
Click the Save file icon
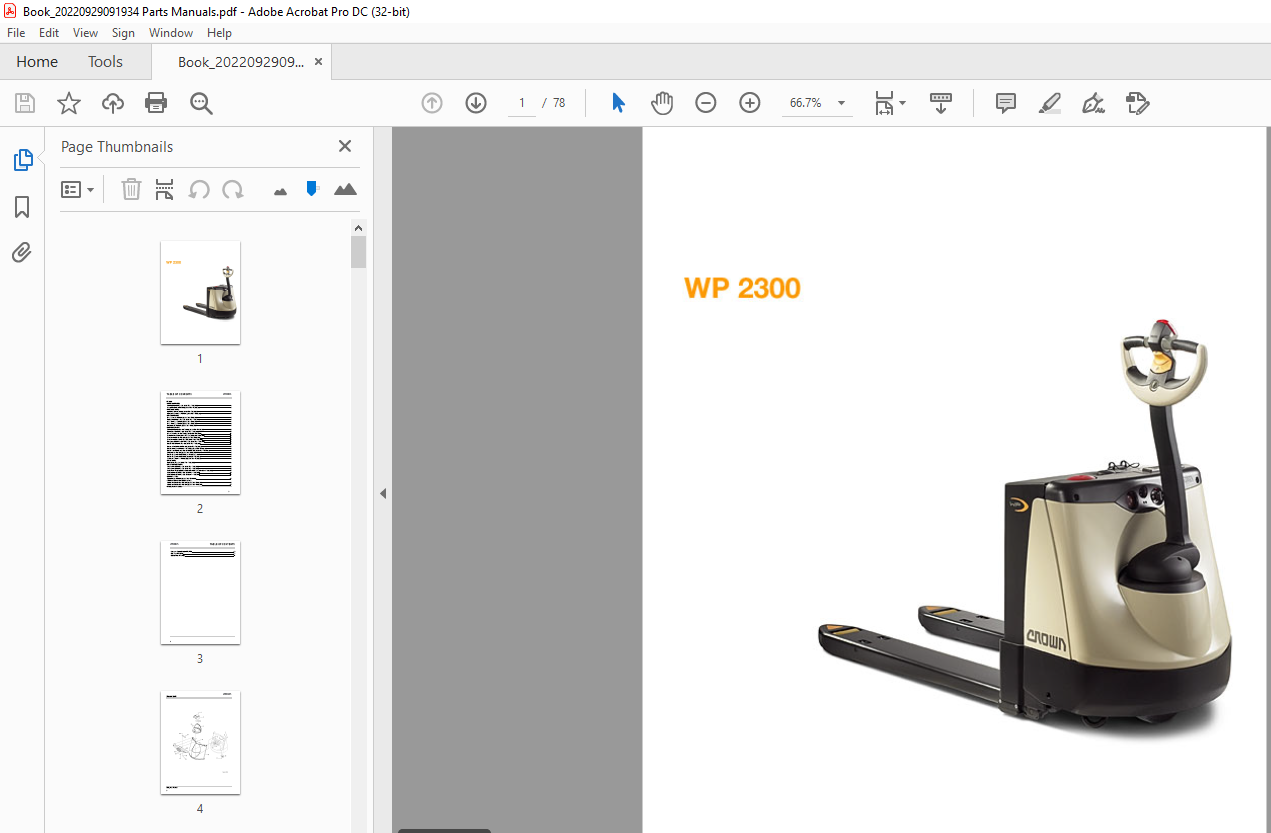point(25,103)
